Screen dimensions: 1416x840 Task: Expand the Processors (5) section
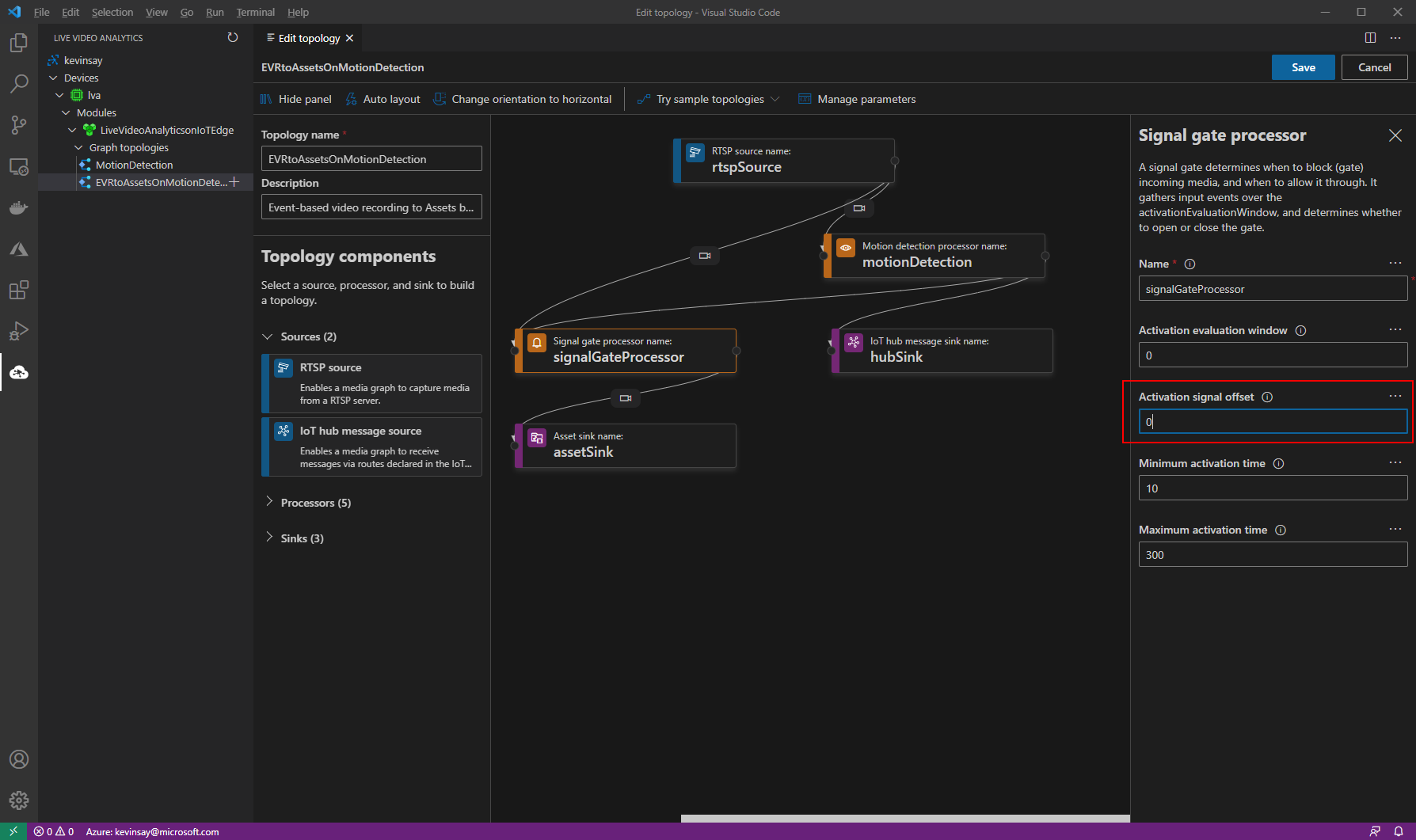(269, 502)
